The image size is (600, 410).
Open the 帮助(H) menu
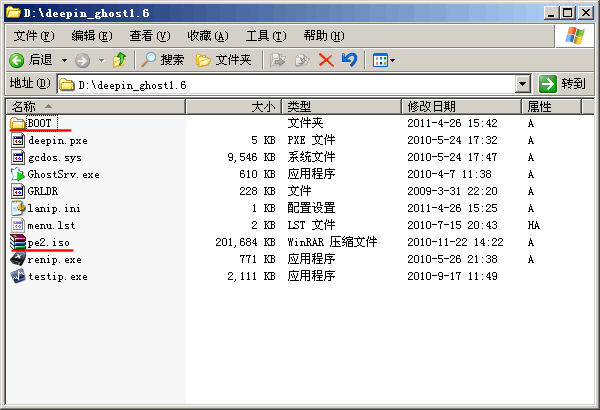pyautogui.click(x=324, y=36)
